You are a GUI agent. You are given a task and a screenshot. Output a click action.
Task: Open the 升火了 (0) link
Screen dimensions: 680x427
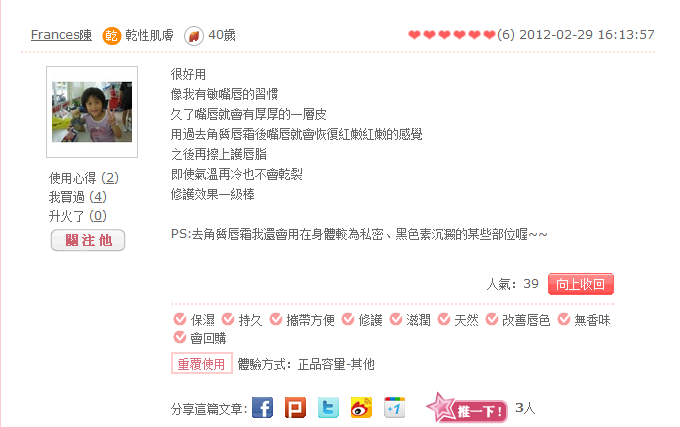[78, 216]
